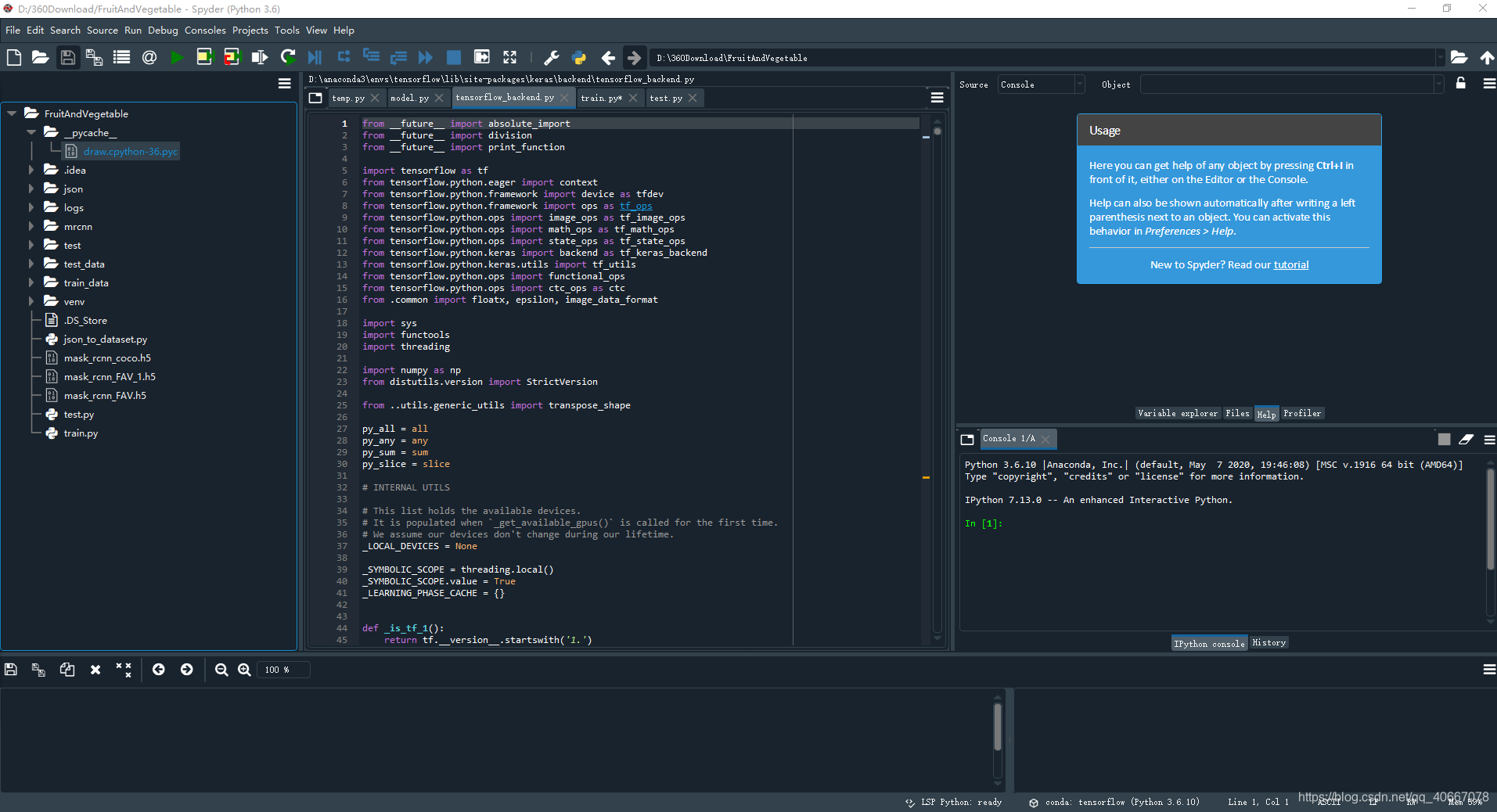Show the Variable explorer pane
The height and width of the screenshot is (812, 1497).
click(1178, 413)
